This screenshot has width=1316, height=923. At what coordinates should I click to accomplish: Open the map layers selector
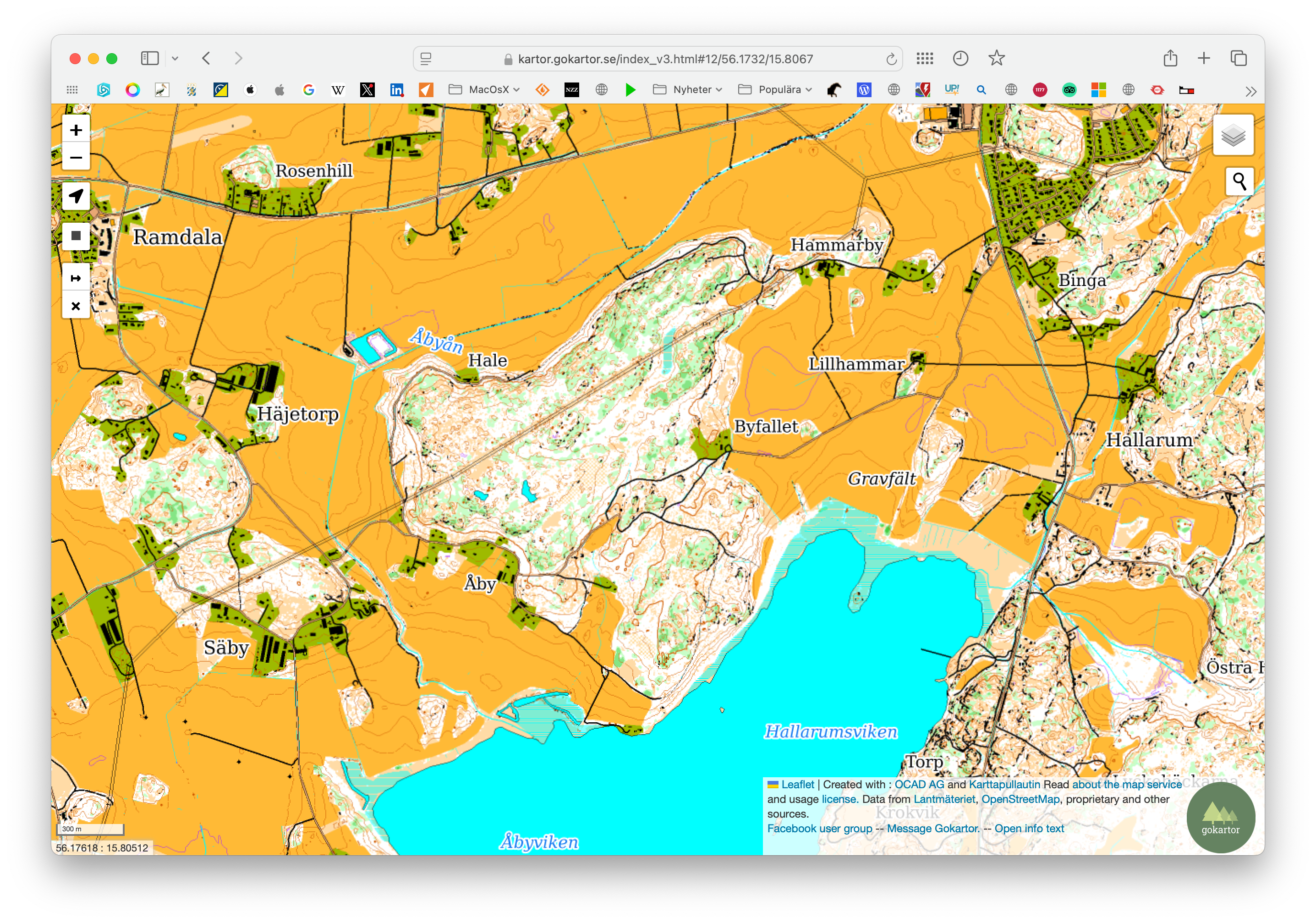tap(1233, 135)
